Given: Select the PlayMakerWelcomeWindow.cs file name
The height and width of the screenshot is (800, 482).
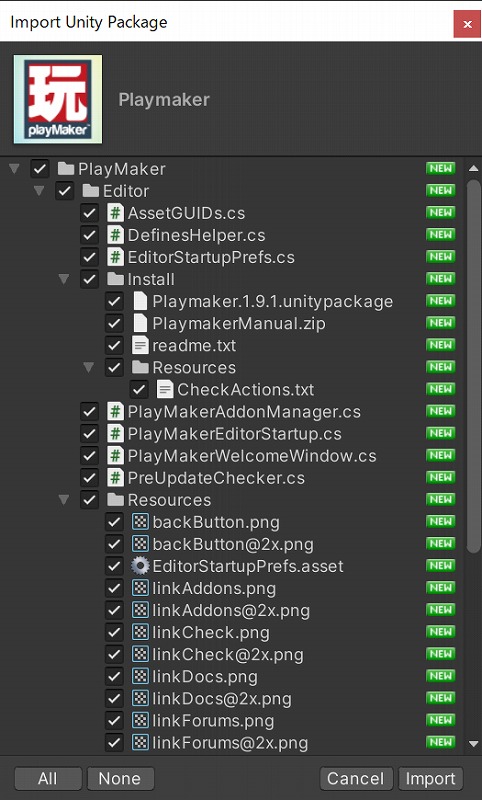Looking at the screenshot, I should 252,456.
